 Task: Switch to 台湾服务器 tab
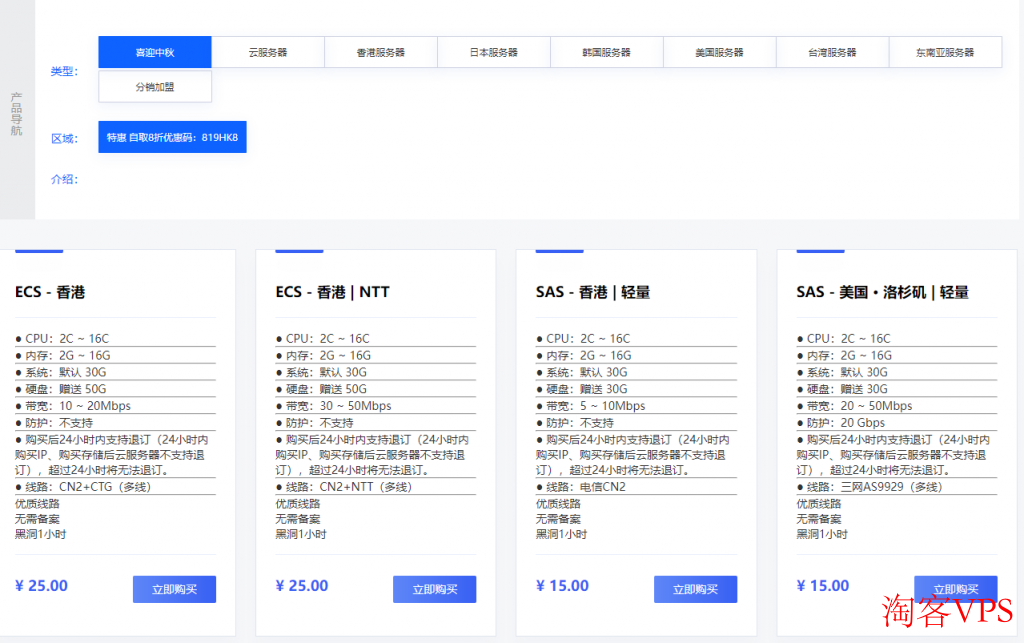[x=833, y=52]
